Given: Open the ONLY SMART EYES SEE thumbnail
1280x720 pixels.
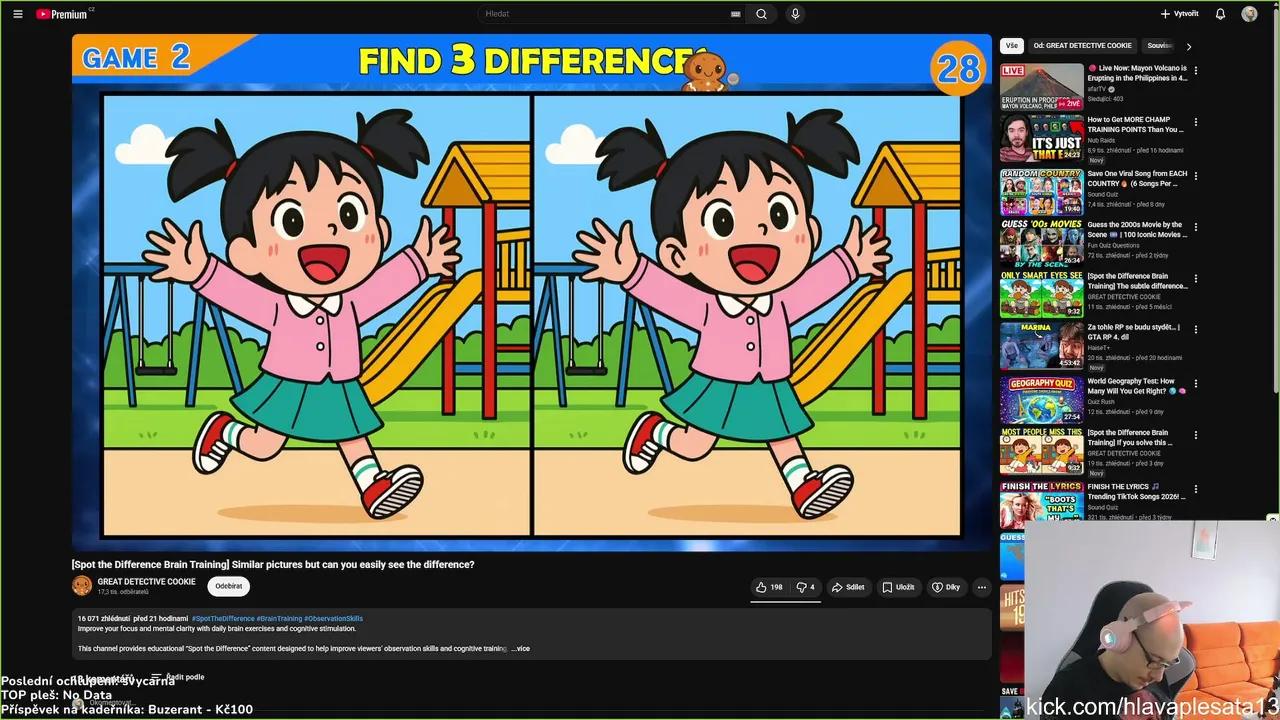Looking at the screenshot, I should [x=1042, y=294].
